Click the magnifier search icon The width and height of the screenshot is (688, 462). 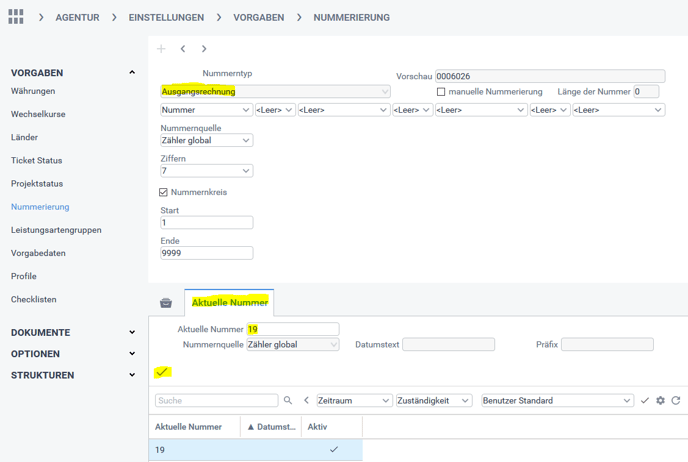288,400
